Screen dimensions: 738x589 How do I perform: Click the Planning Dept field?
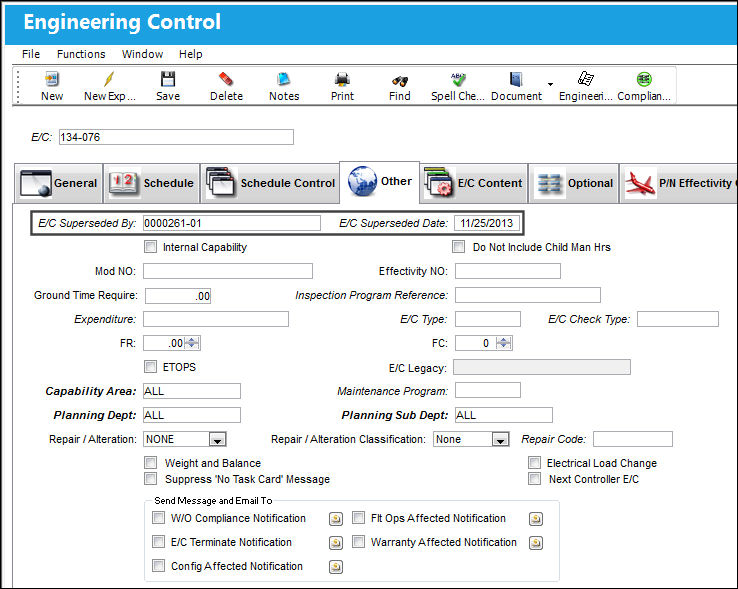tap(192, 415)
